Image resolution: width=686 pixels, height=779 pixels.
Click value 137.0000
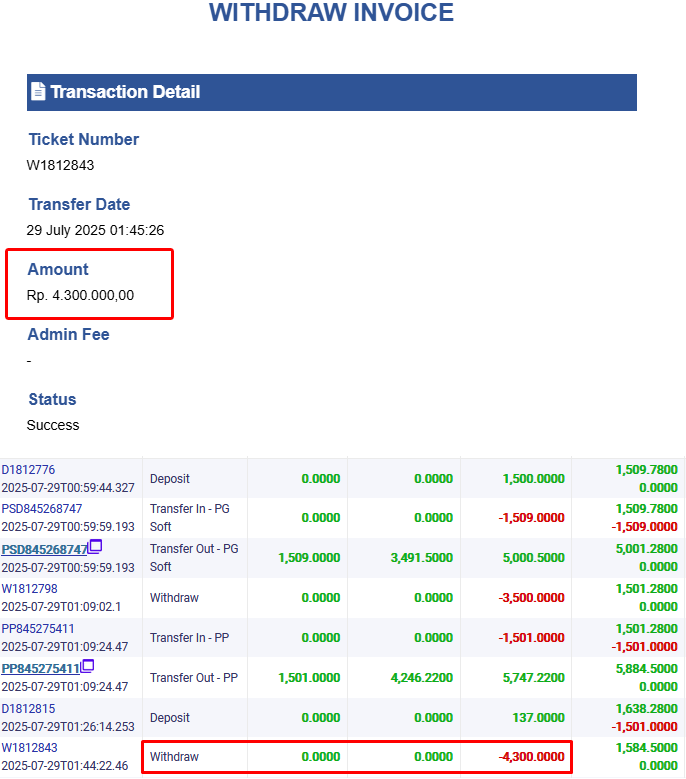[538, 718]
